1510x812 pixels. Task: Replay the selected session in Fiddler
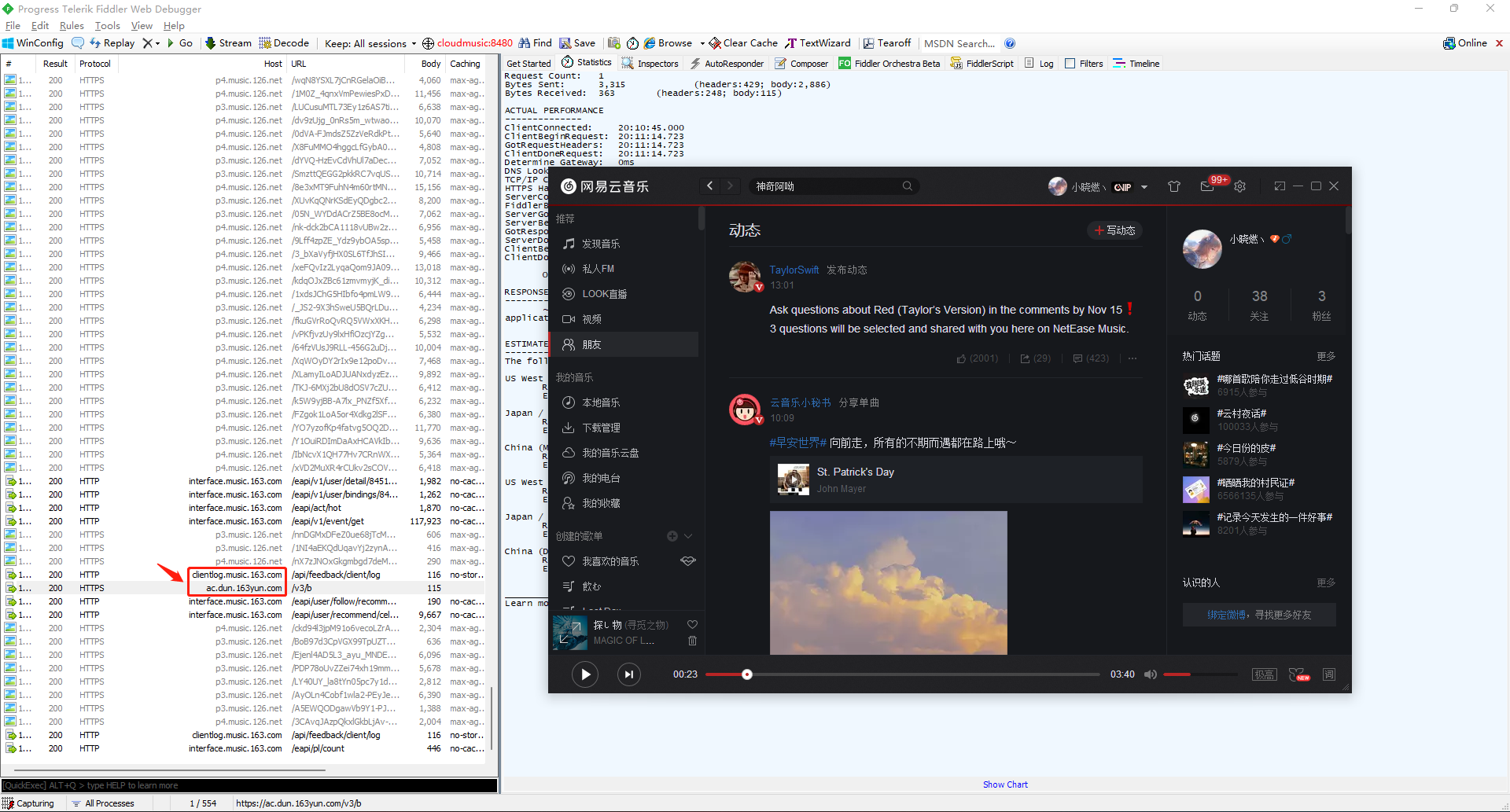pyautogui.click(x=112, y=43)
